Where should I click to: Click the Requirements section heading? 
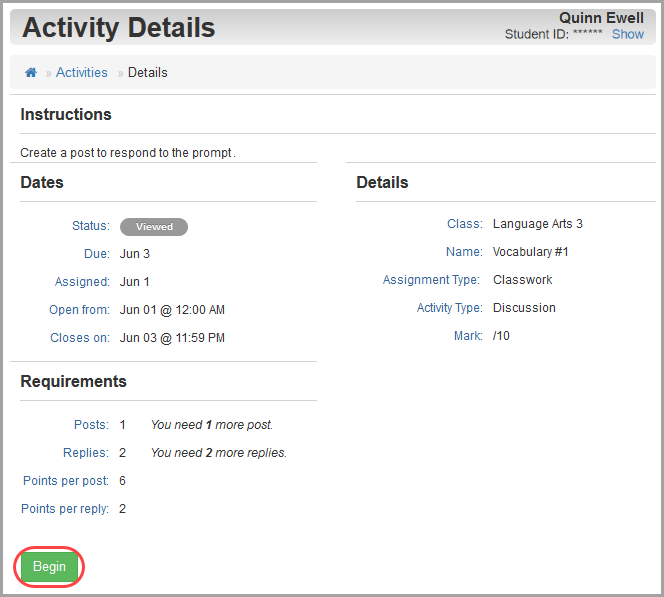point(74,381)
